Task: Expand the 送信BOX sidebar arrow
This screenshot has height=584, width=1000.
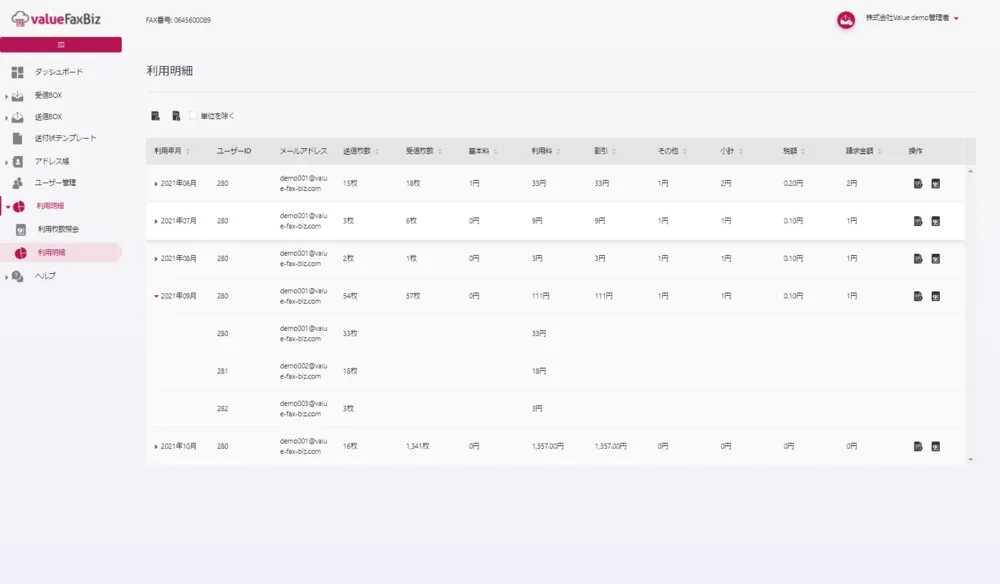Action: coord(6,118)
